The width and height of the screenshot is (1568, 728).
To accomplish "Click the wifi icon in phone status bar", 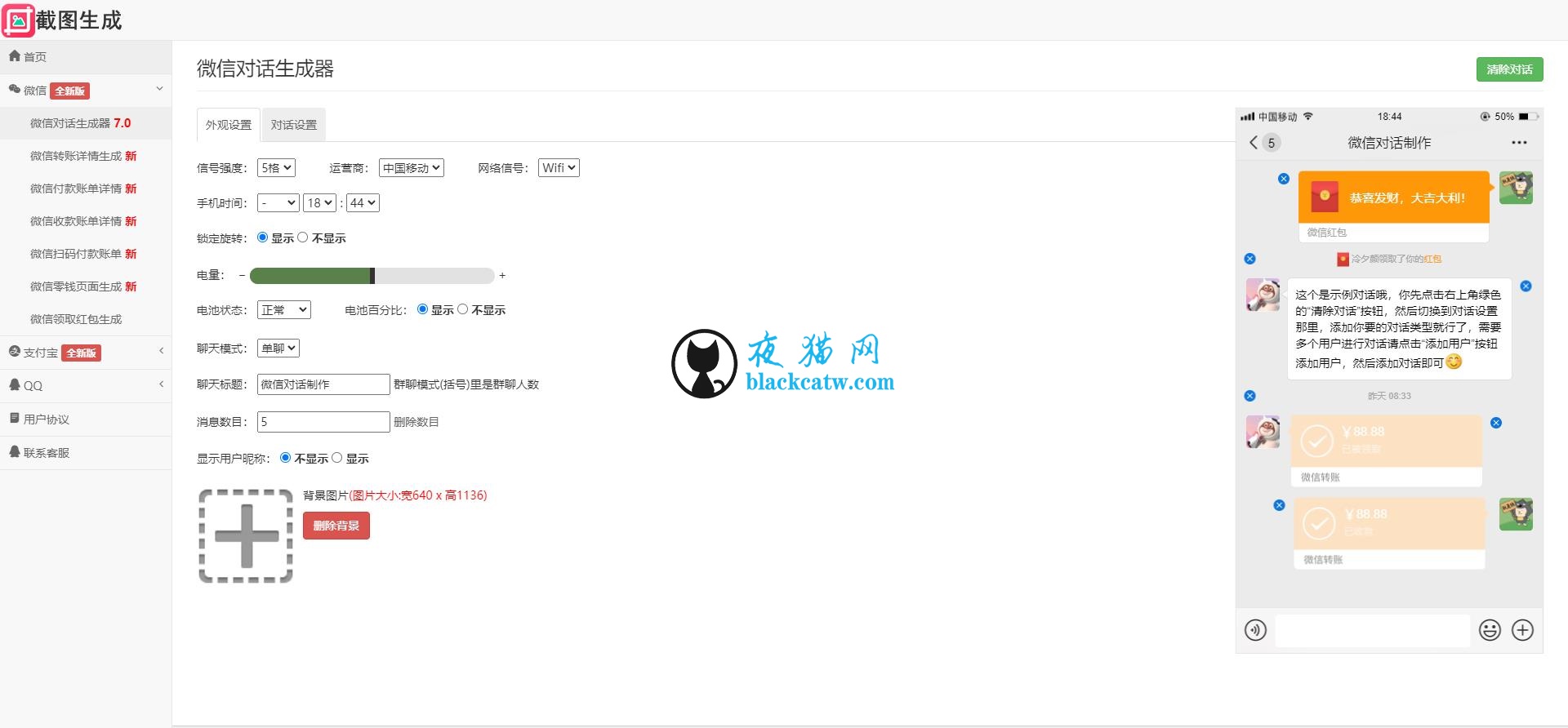I will tap(1308, 116).
